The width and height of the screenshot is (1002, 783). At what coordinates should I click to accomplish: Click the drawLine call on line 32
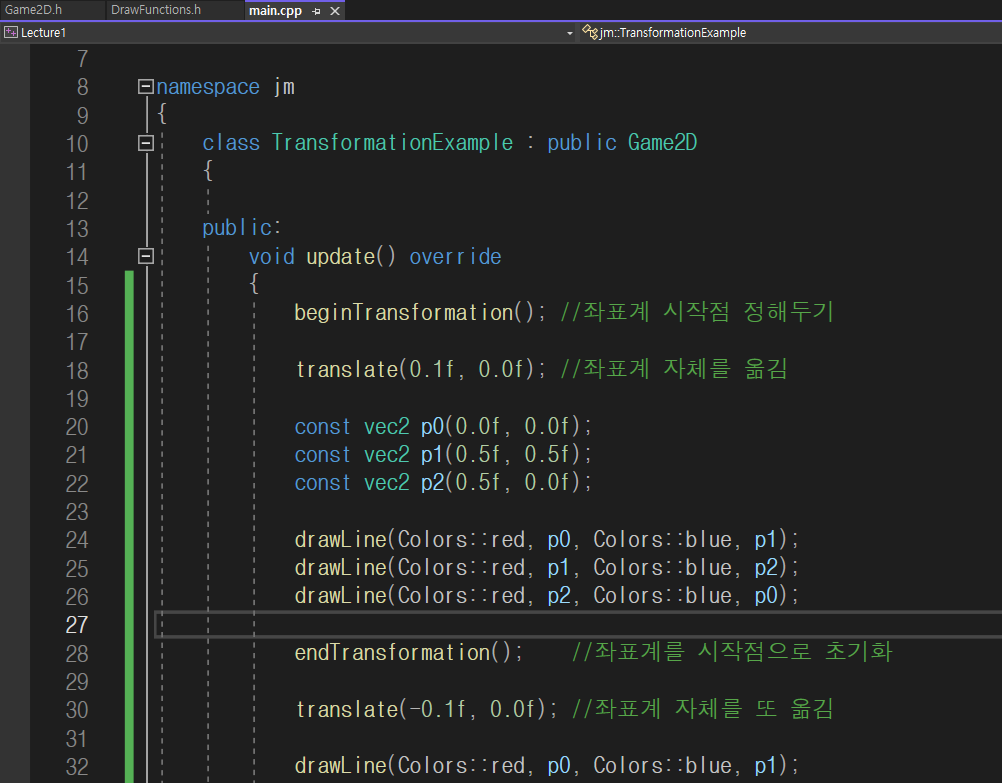tap(547, 766)
